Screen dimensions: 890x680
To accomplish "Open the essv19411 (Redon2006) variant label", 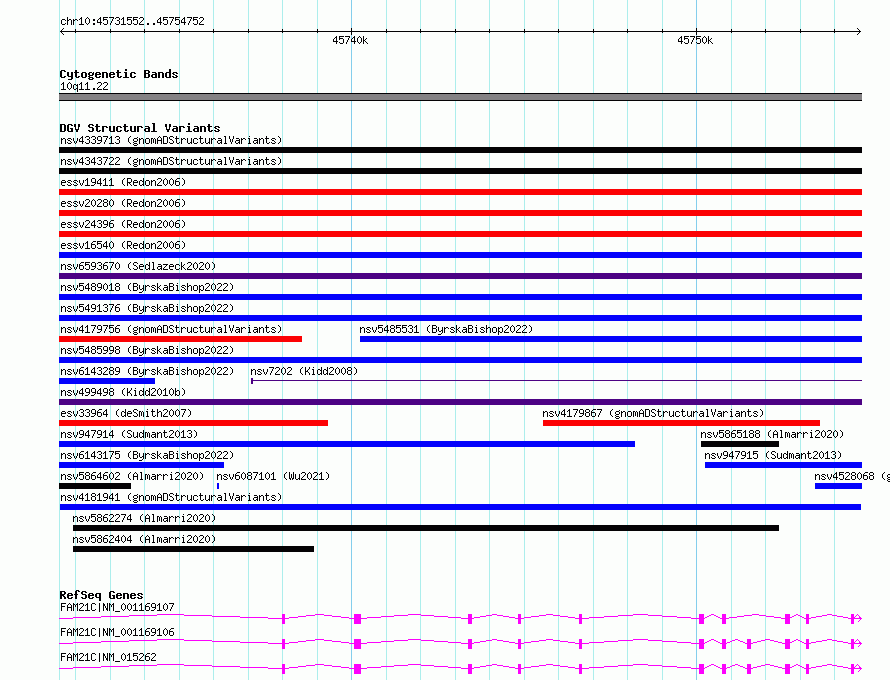I will (123, 182).
